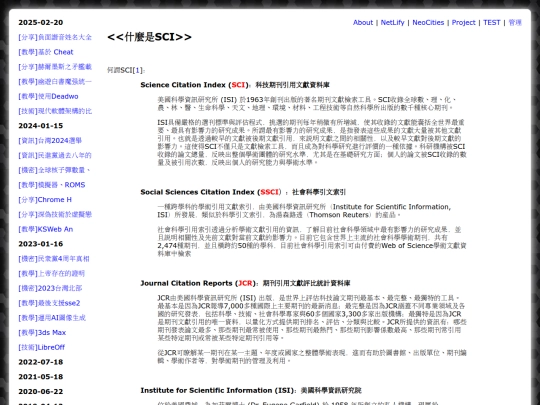Open the Project page link
This screenshot has height=405, width=540.
[x=464, y=22]
